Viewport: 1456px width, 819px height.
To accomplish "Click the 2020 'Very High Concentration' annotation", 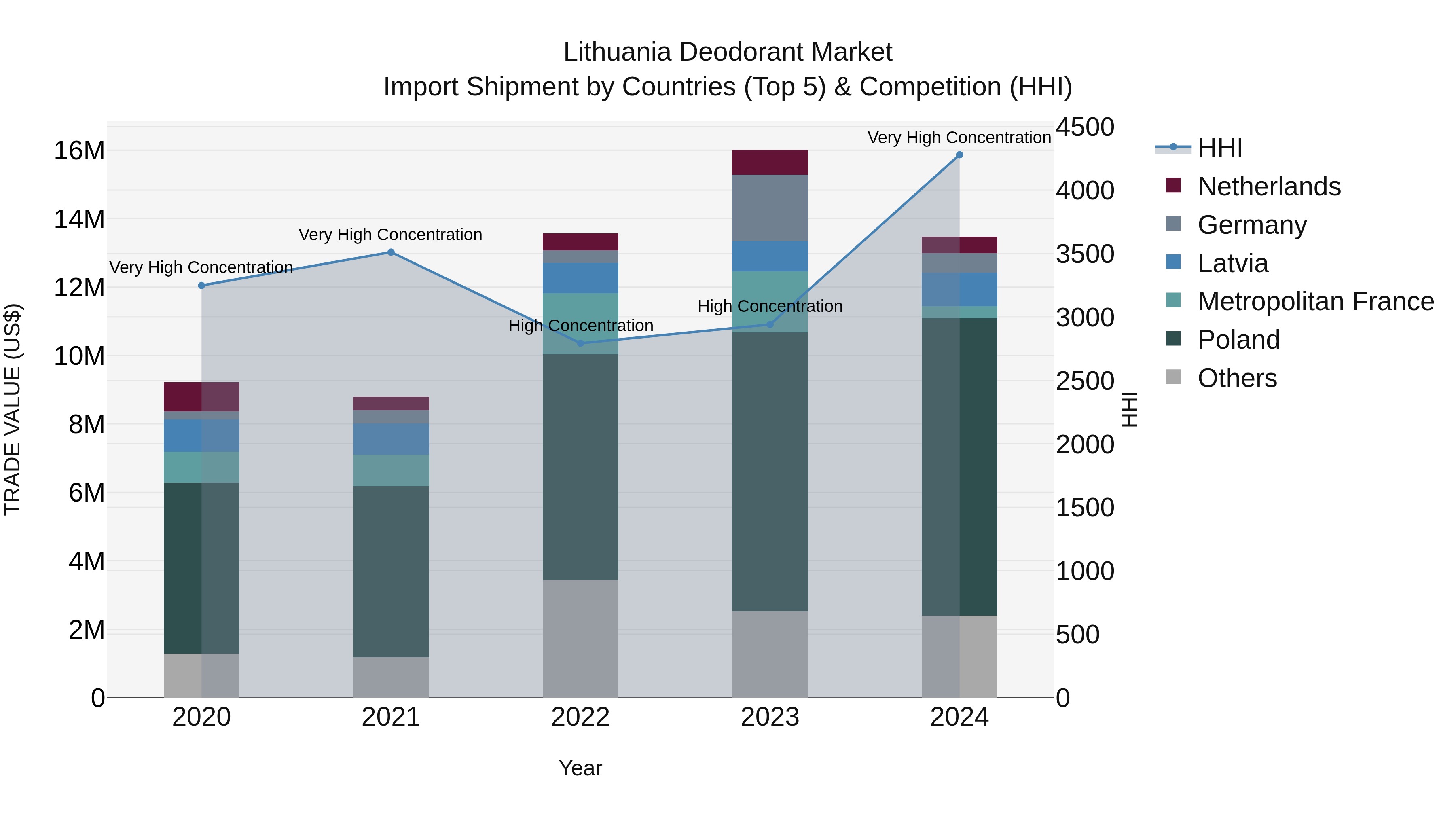I will (x=201, y=267).
